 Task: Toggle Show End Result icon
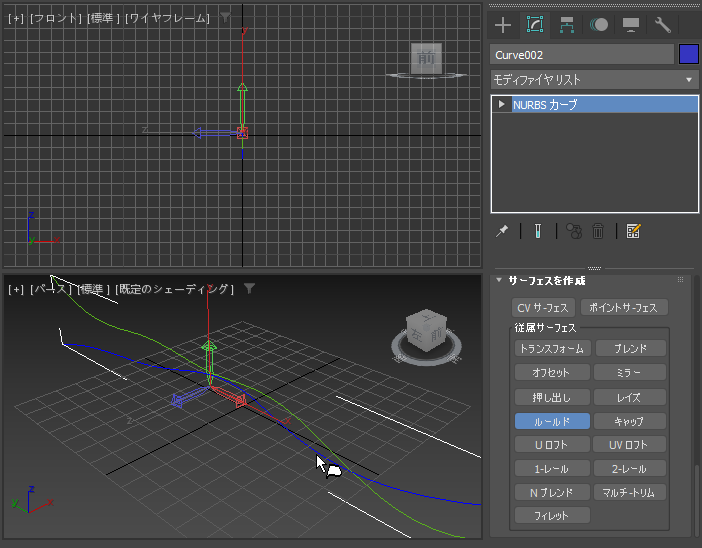click(x=538, y=231)
